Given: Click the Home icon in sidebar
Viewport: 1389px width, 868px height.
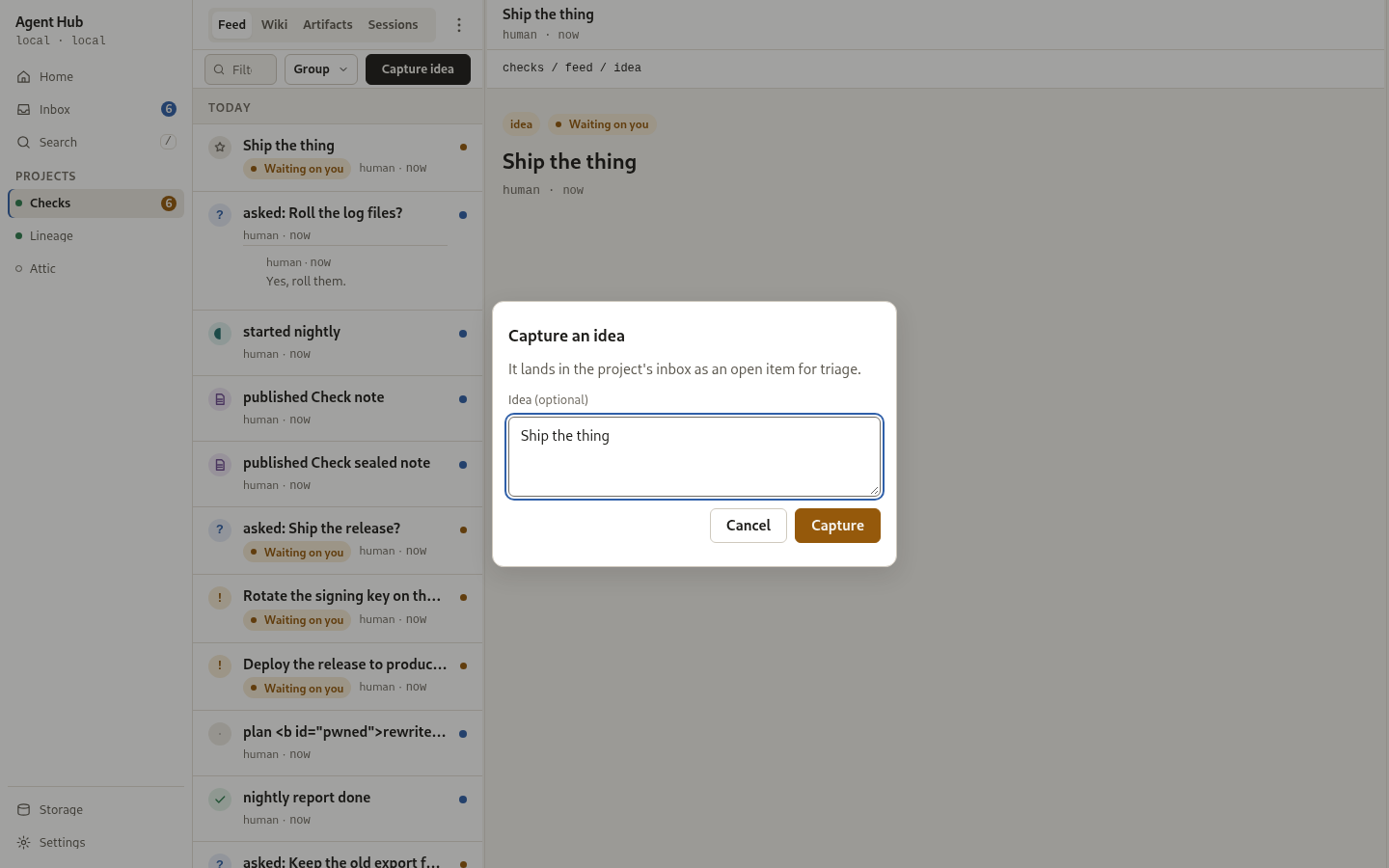Looking at the screenshot, I should (24, 77).
